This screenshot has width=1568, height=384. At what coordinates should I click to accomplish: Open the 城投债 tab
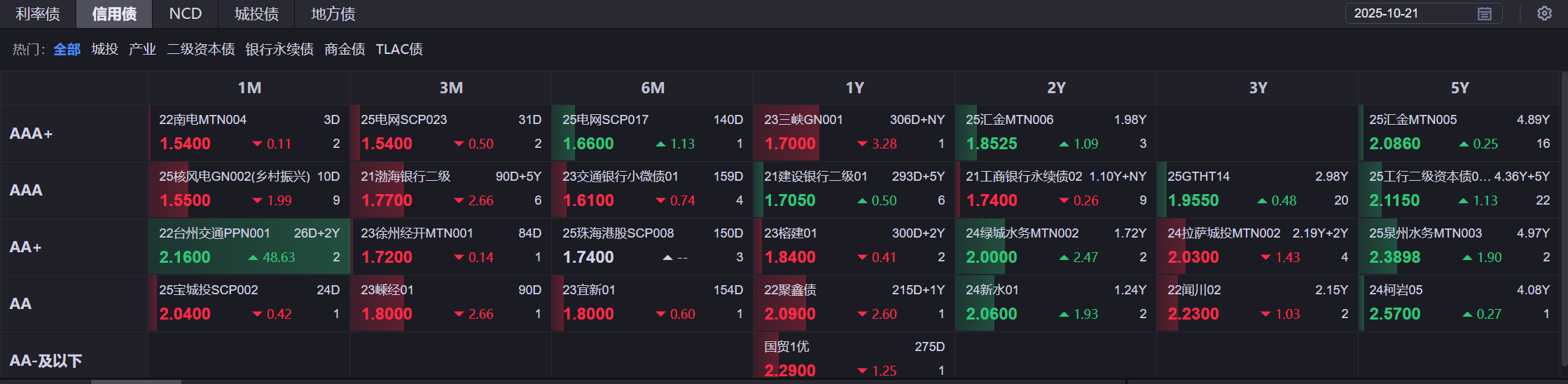(257, 14)
